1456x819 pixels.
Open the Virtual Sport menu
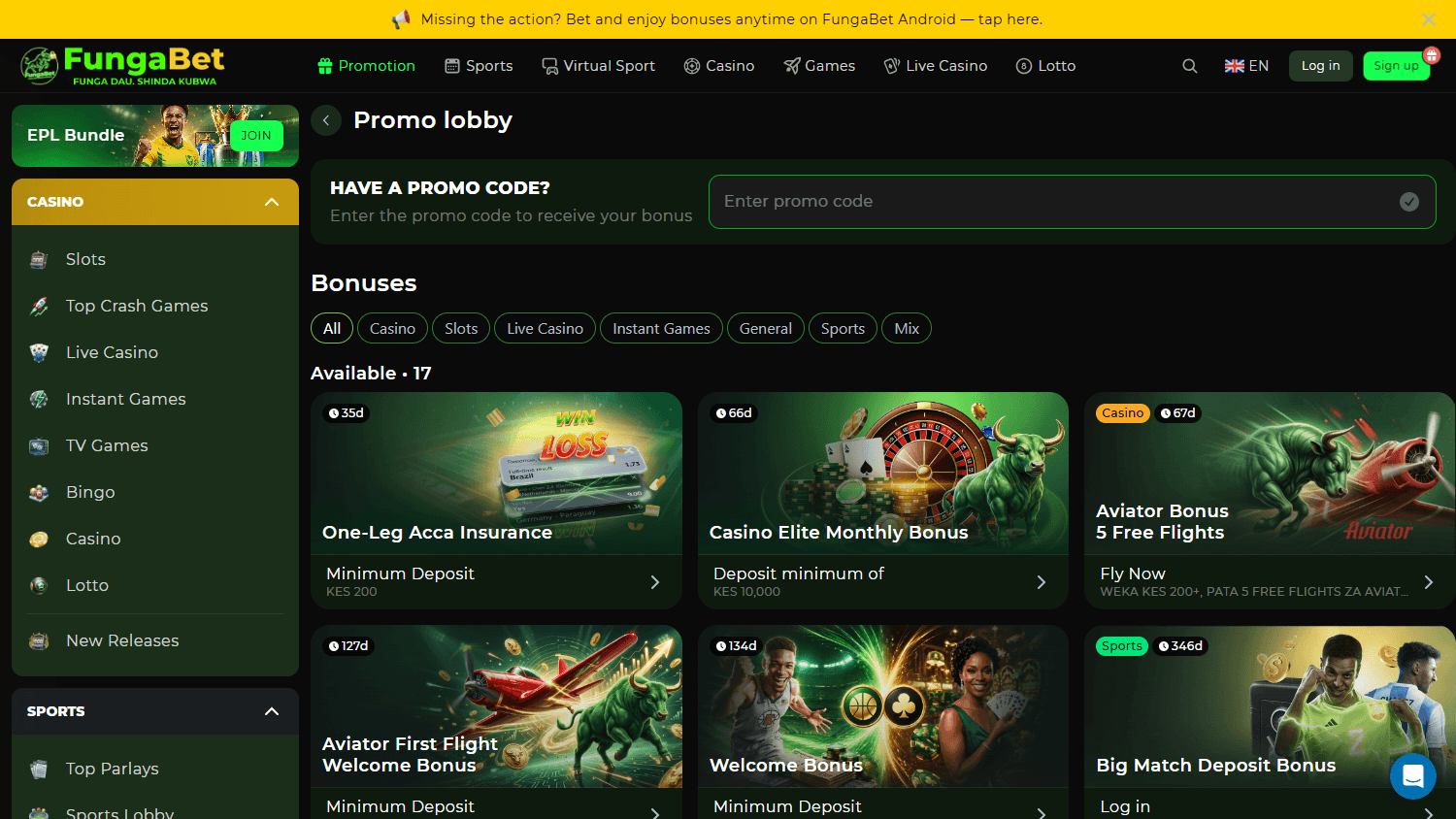(598, 66)
